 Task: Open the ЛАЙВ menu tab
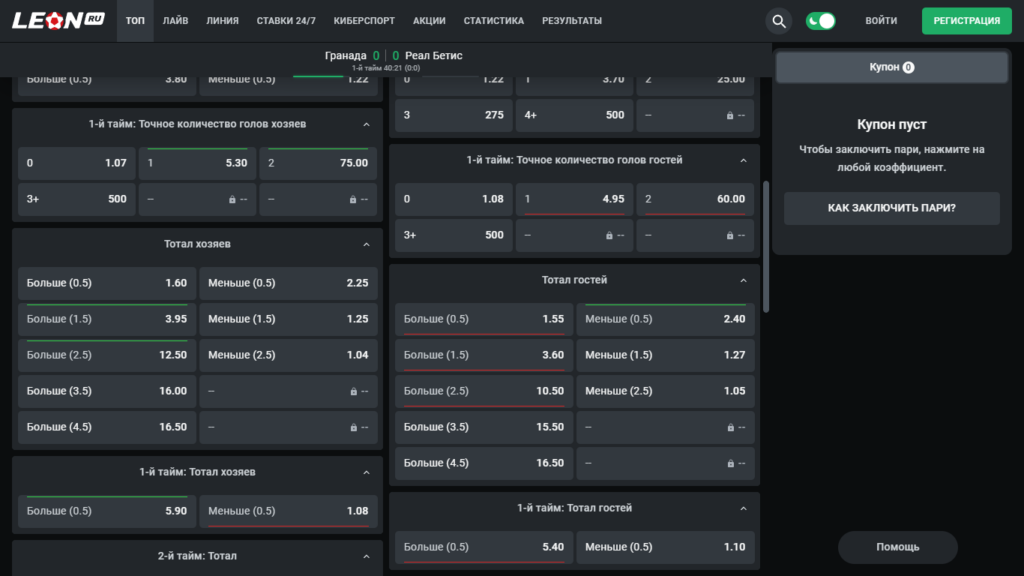[175, 21]
